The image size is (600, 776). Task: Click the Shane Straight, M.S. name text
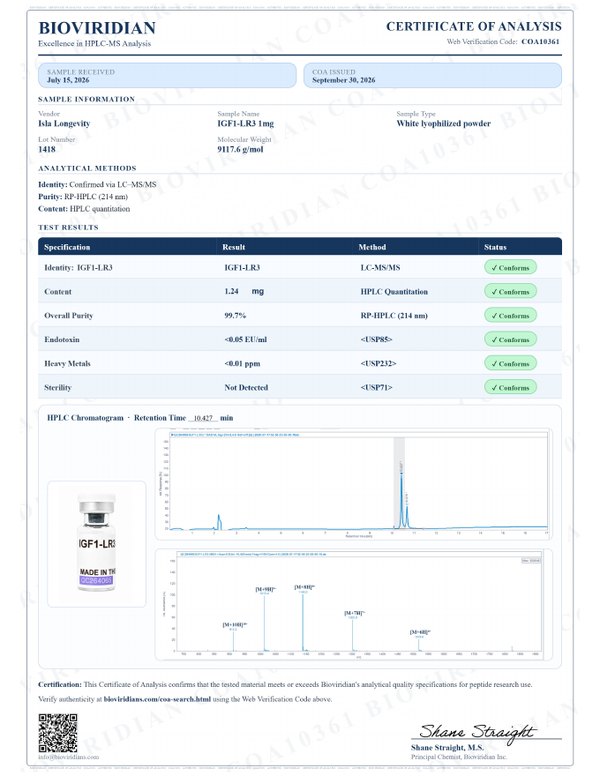coord(447,748)
